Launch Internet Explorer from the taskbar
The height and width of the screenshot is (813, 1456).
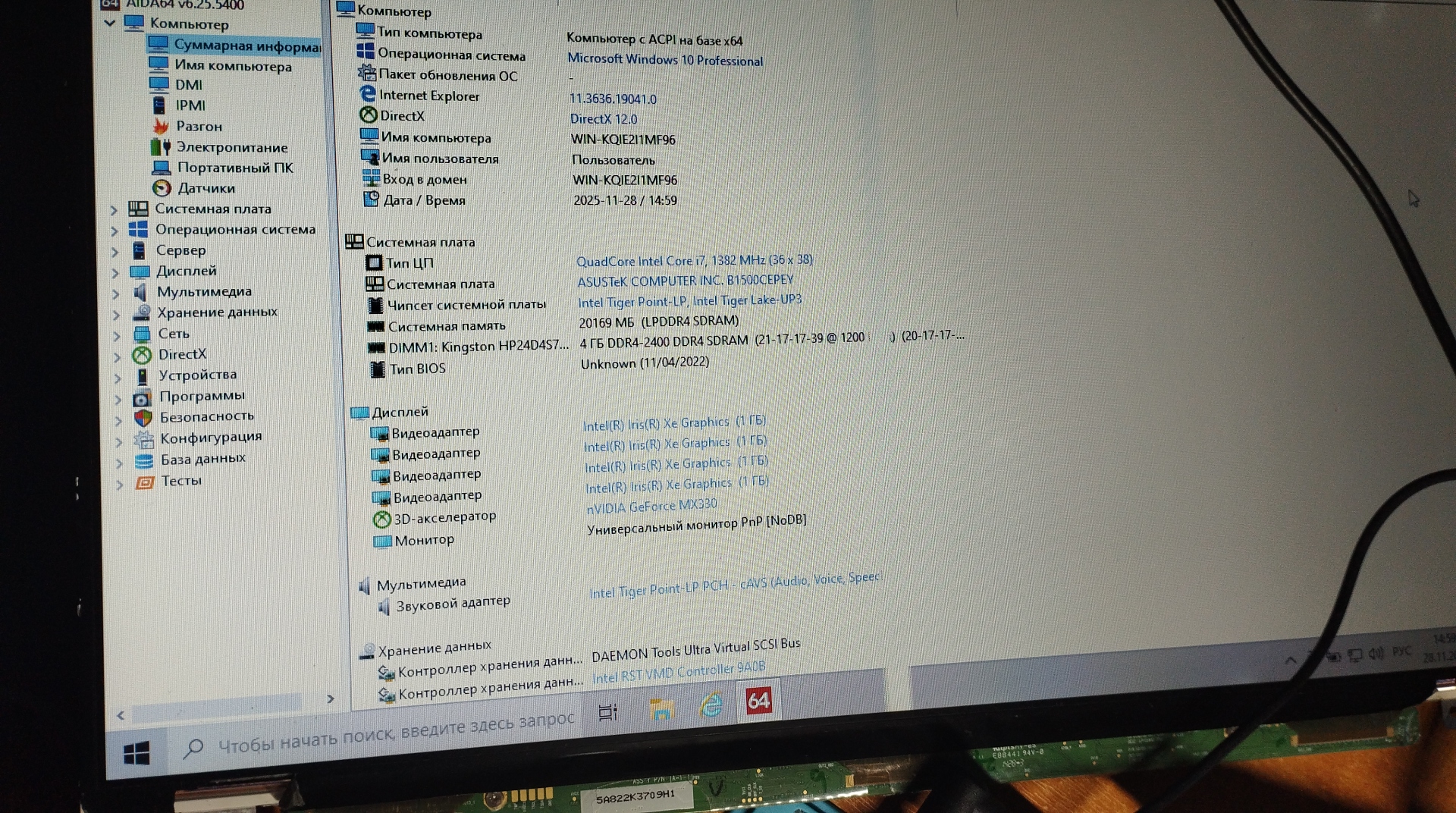click(x=711, y=705)
